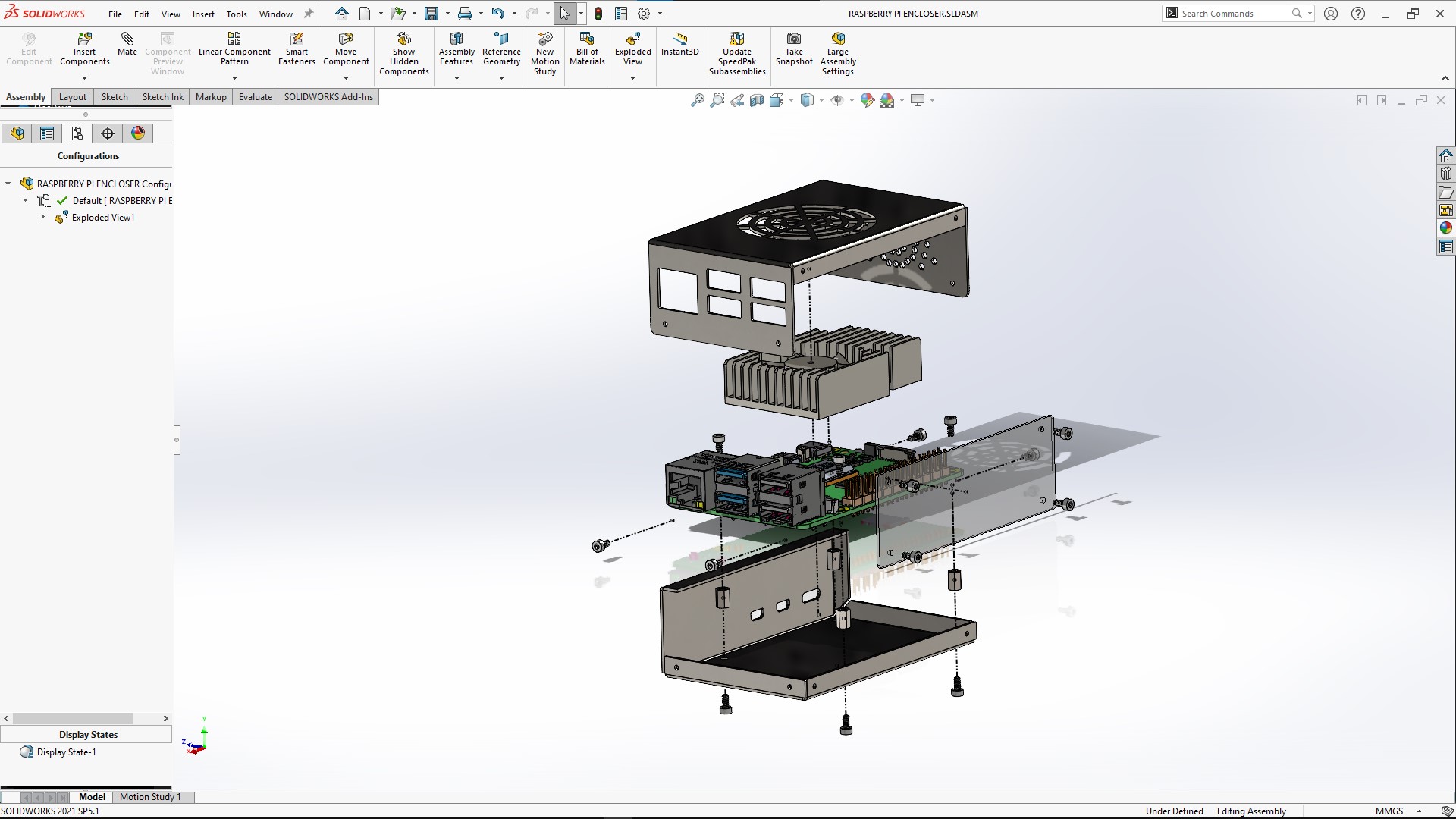Switch to the Sketch tab
This screenshot has height=819, width=1456.
(115, 97)
